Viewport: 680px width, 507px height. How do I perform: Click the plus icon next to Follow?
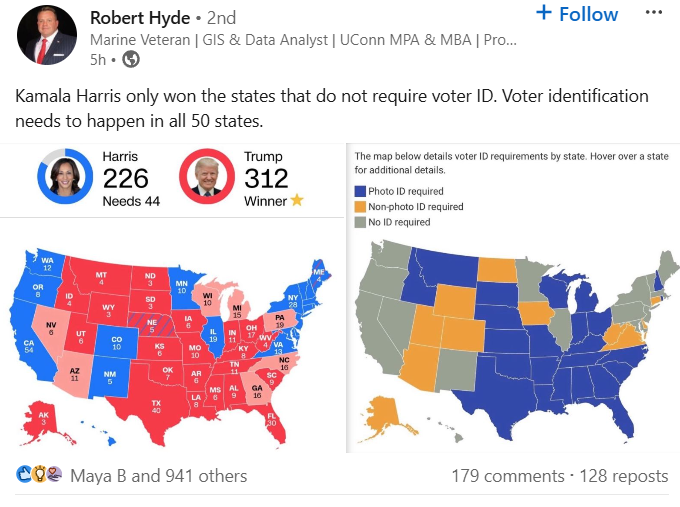tap(544, 13)
